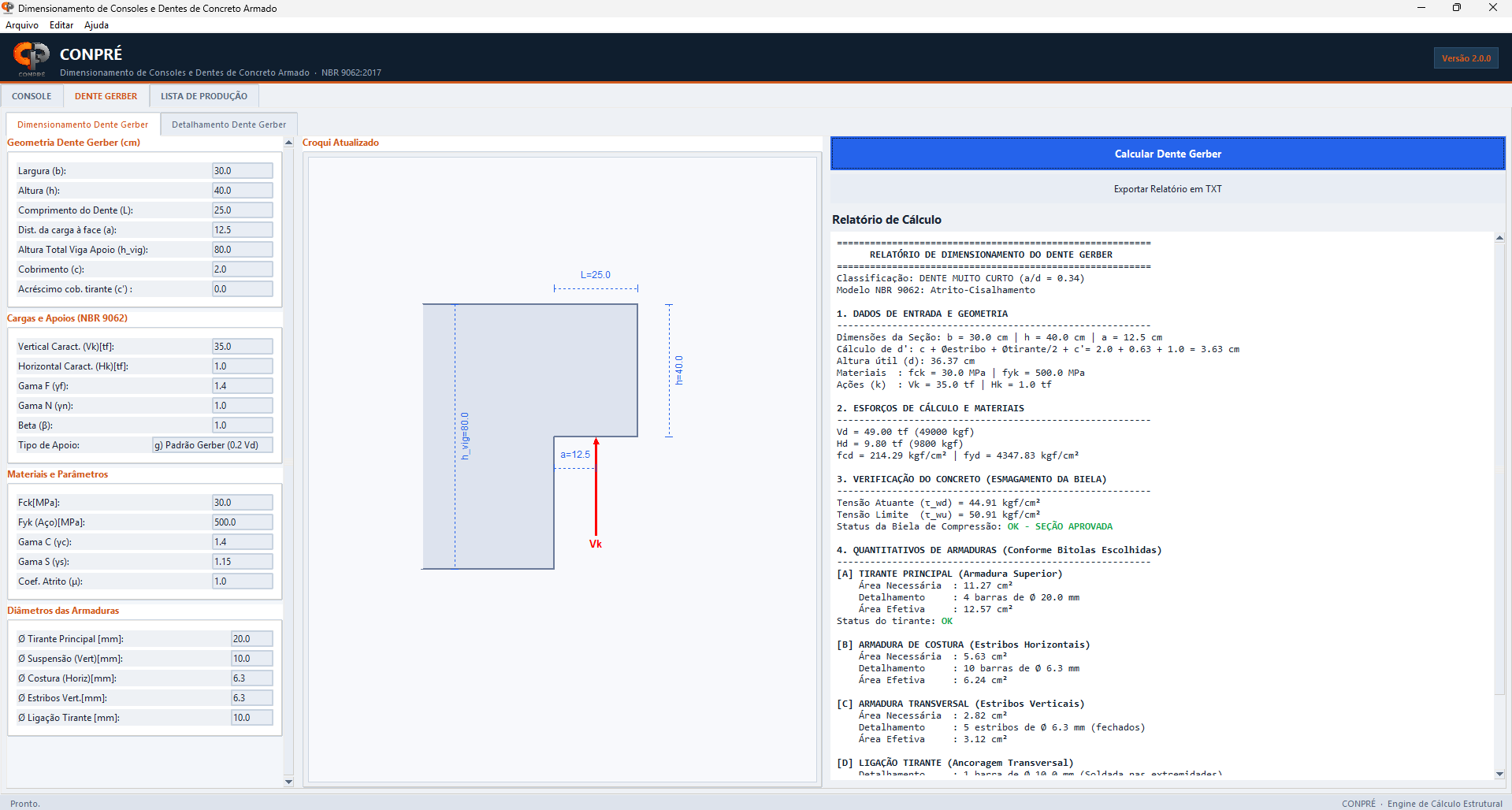Click the Gerber tooth sketch drawing
The image size is (1512, 810).
pos(530,436)
